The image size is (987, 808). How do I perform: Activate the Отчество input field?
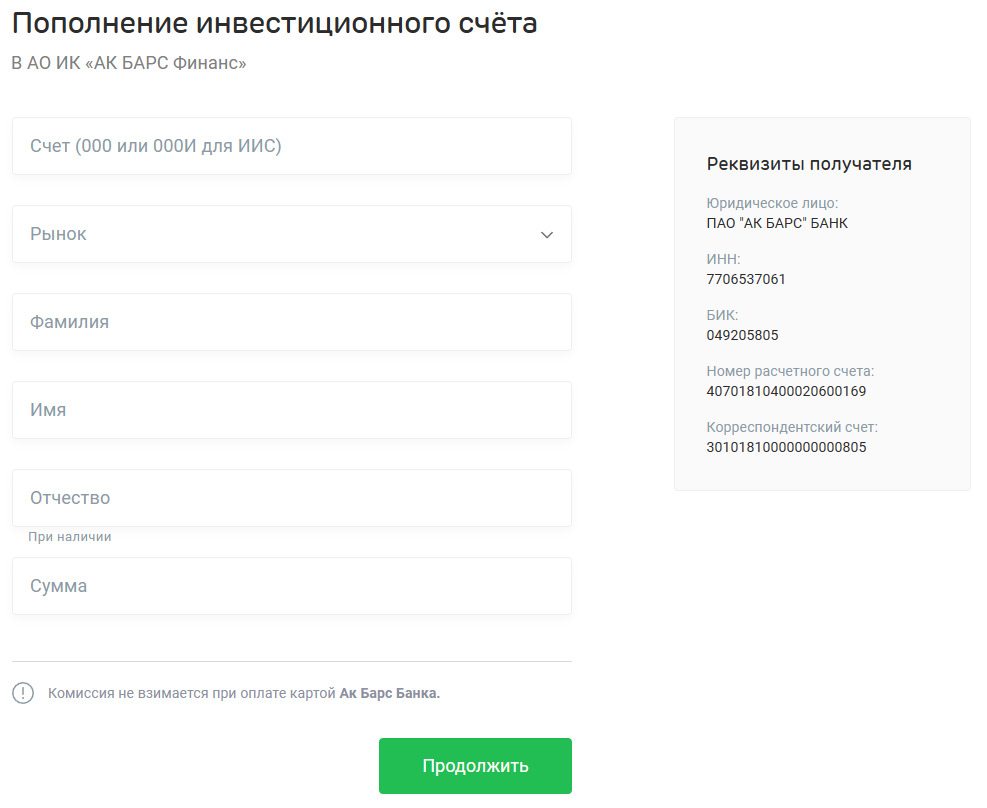[x=292, y=498]
